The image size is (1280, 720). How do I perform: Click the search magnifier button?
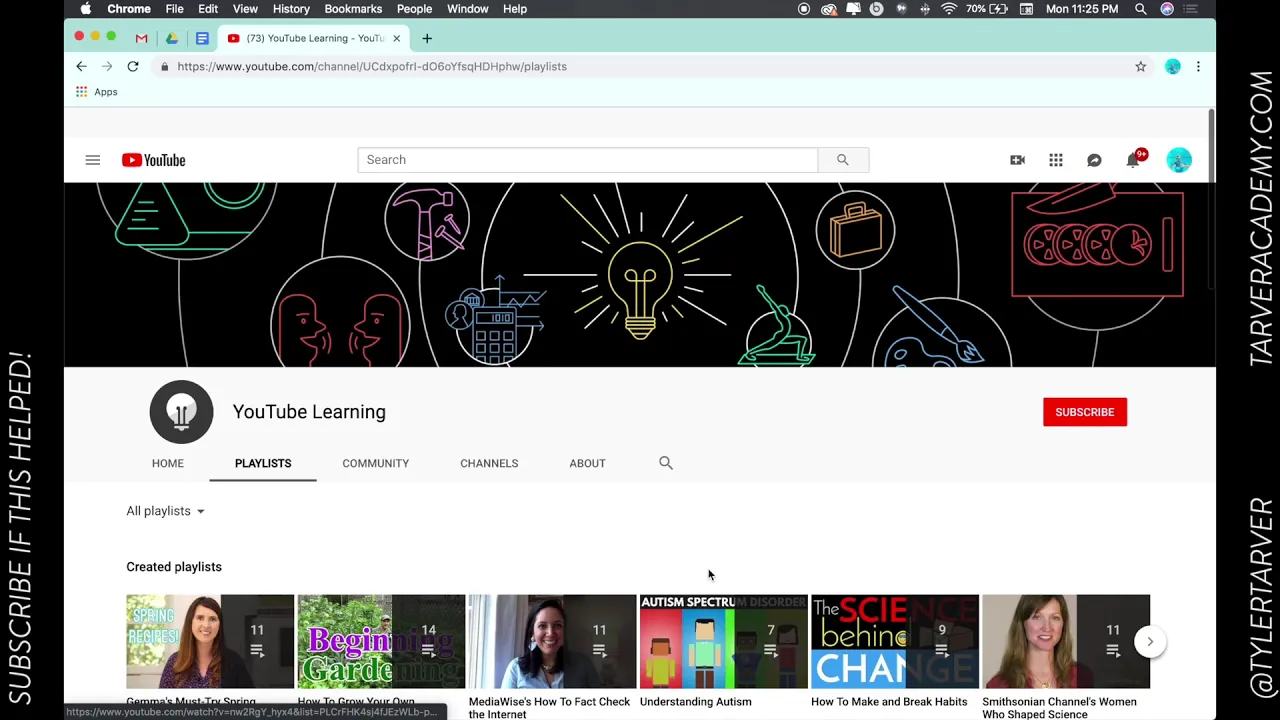(843, 160)
